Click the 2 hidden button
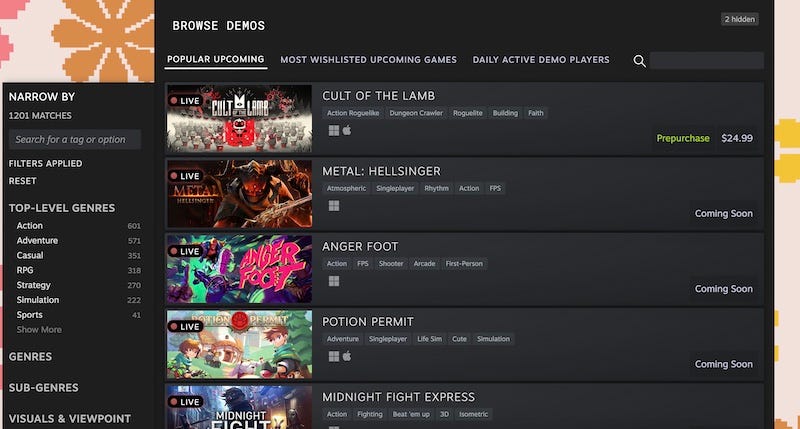800x429 pixels. point(739,19)
